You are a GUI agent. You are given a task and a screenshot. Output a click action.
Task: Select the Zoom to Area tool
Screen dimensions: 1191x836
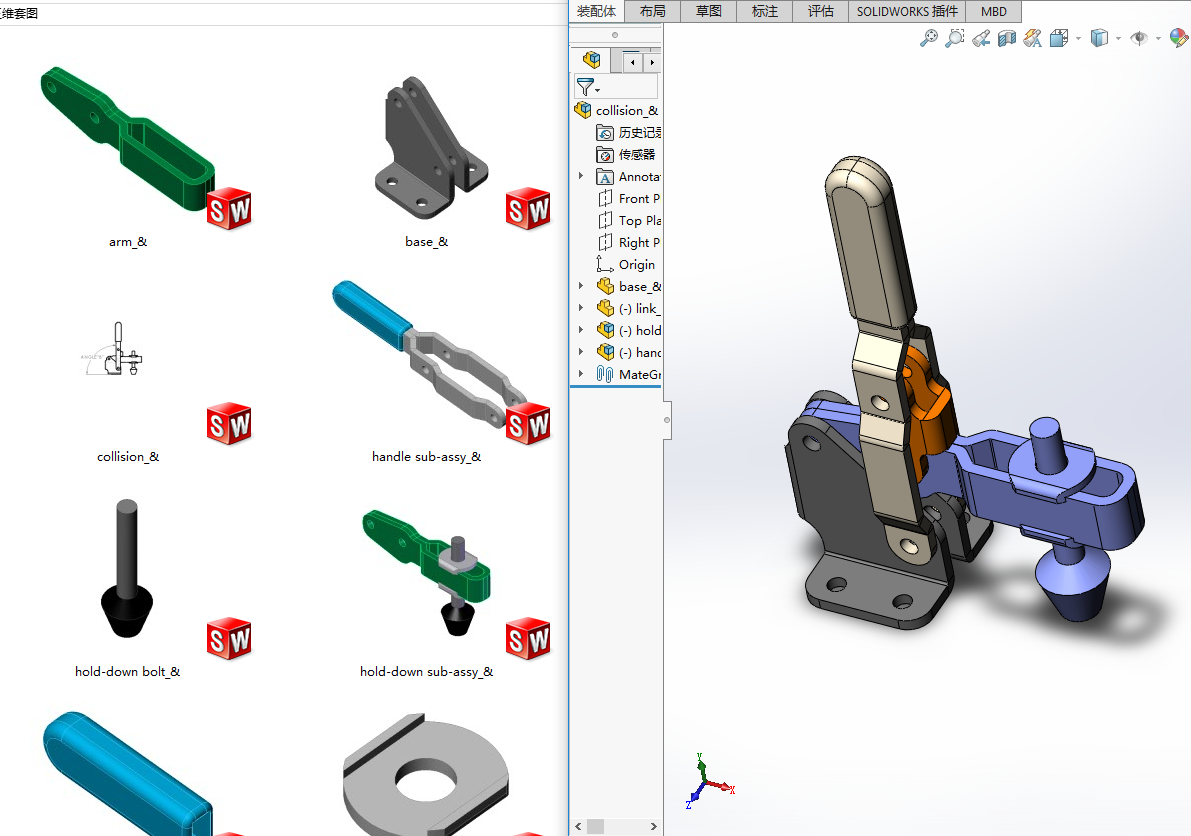point(955,38)
